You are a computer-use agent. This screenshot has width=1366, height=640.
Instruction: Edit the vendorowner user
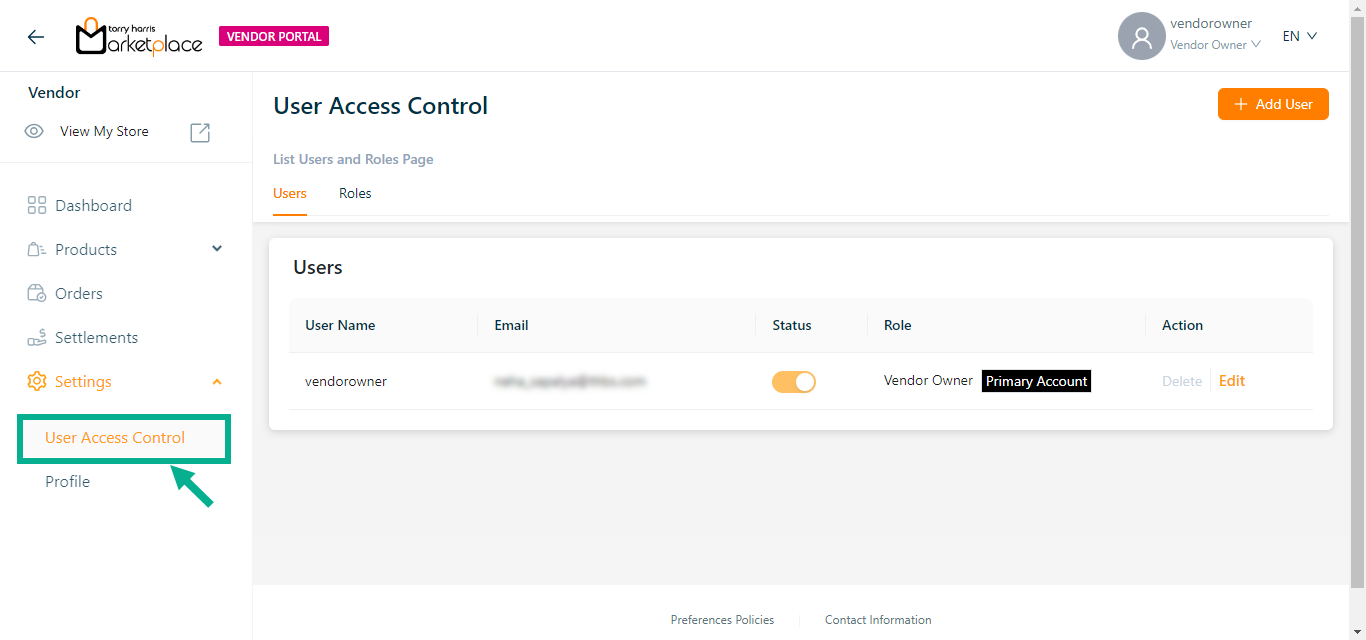(1232, 381)
